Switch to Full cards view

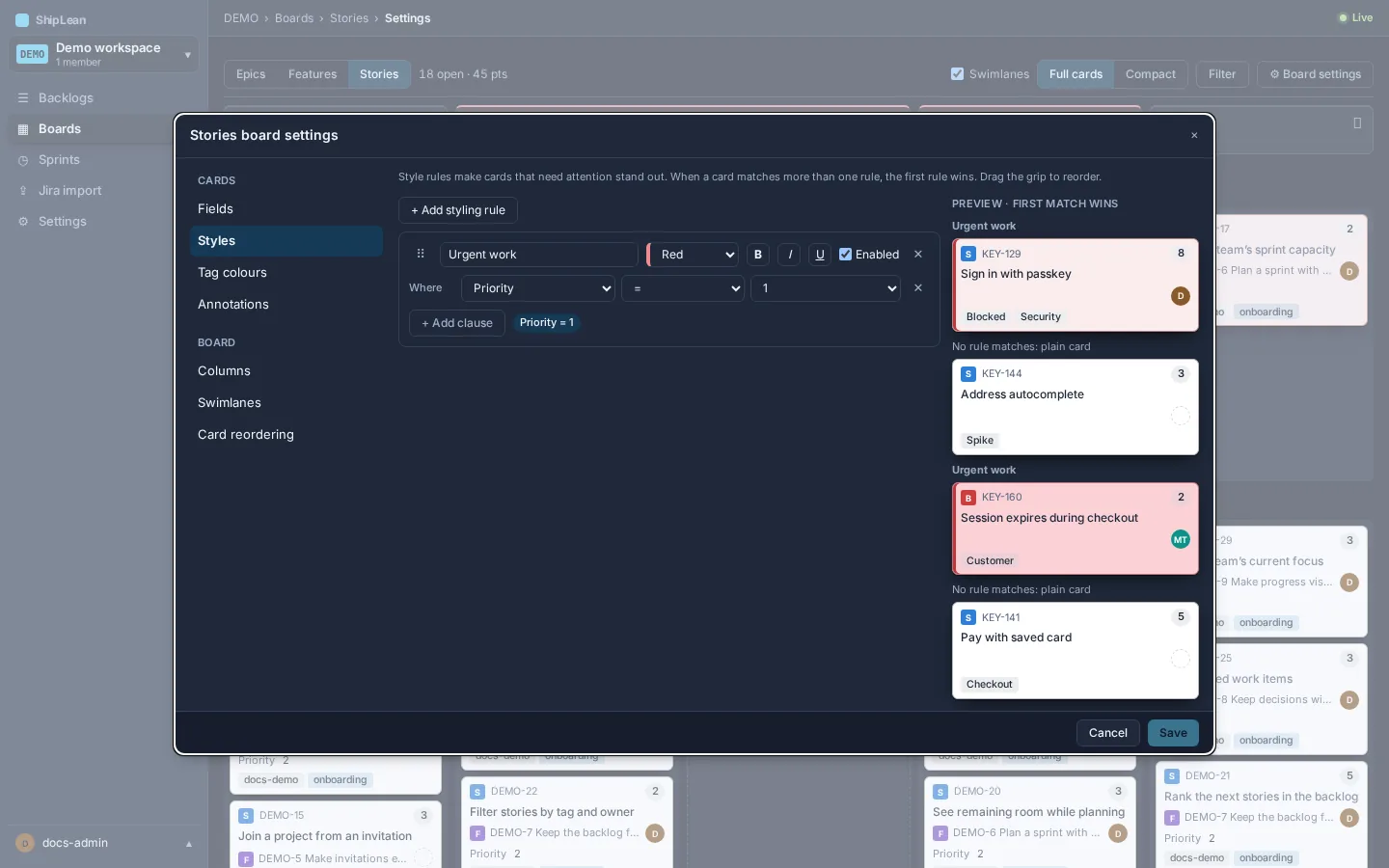[x=1076, y=74]
